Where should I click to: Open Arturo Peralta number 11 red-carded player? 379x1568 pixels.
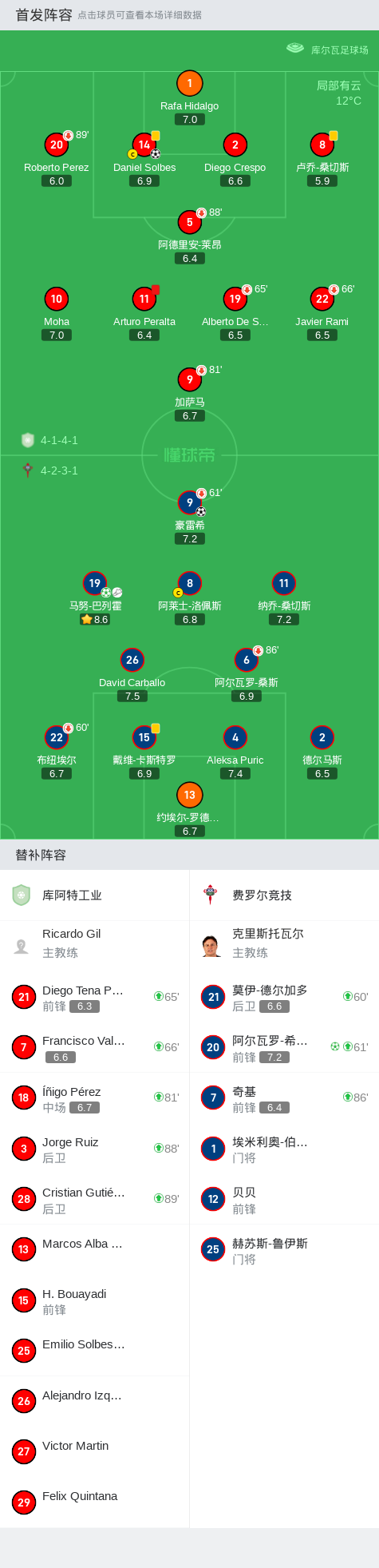tap(144, 299)
